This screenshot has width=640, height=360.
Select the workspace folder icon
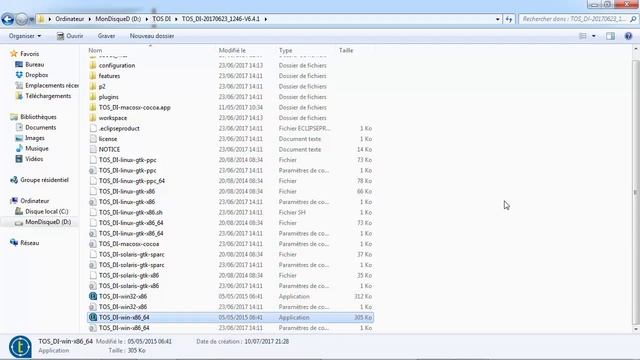click(x=93, y=118)
